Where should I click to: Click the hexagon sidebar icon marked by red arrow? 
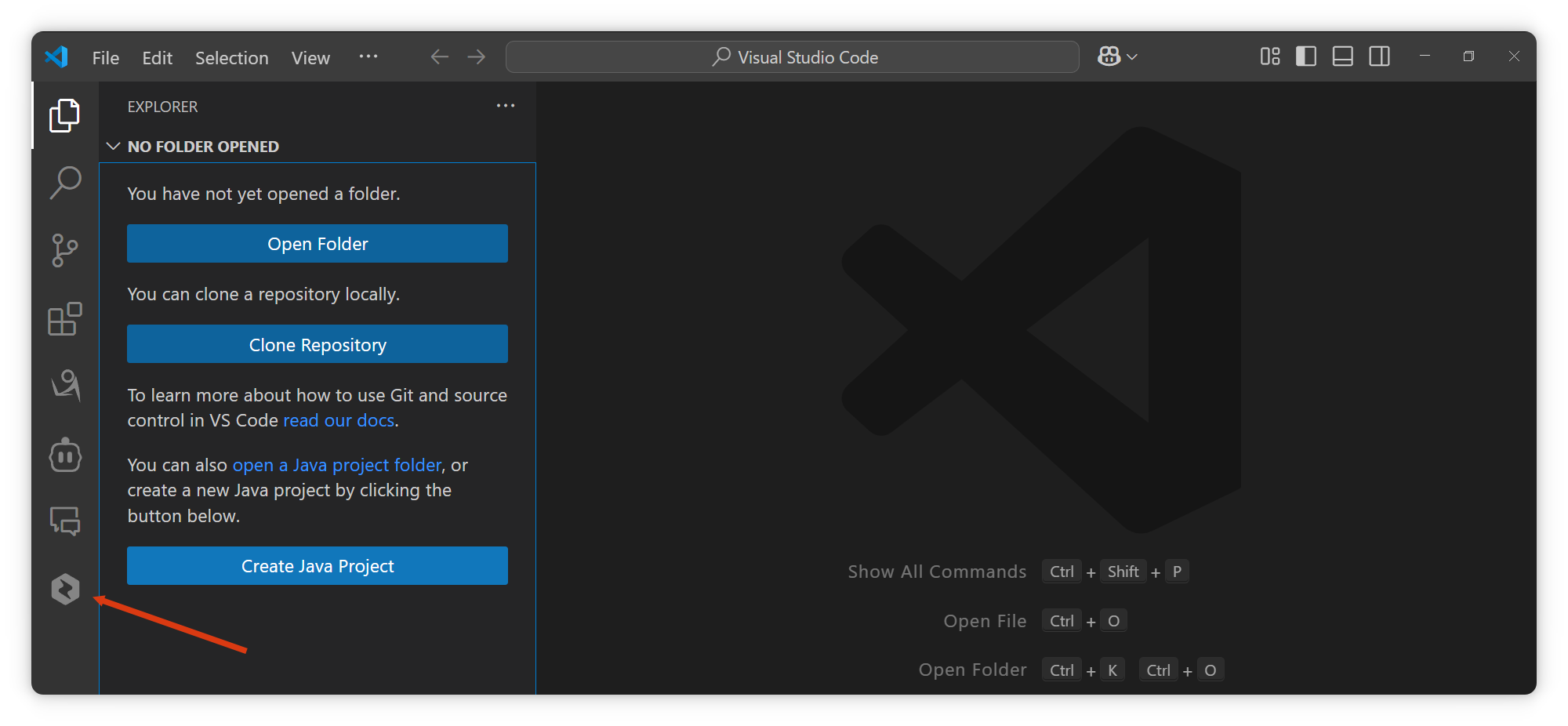(x=64, y=589)
